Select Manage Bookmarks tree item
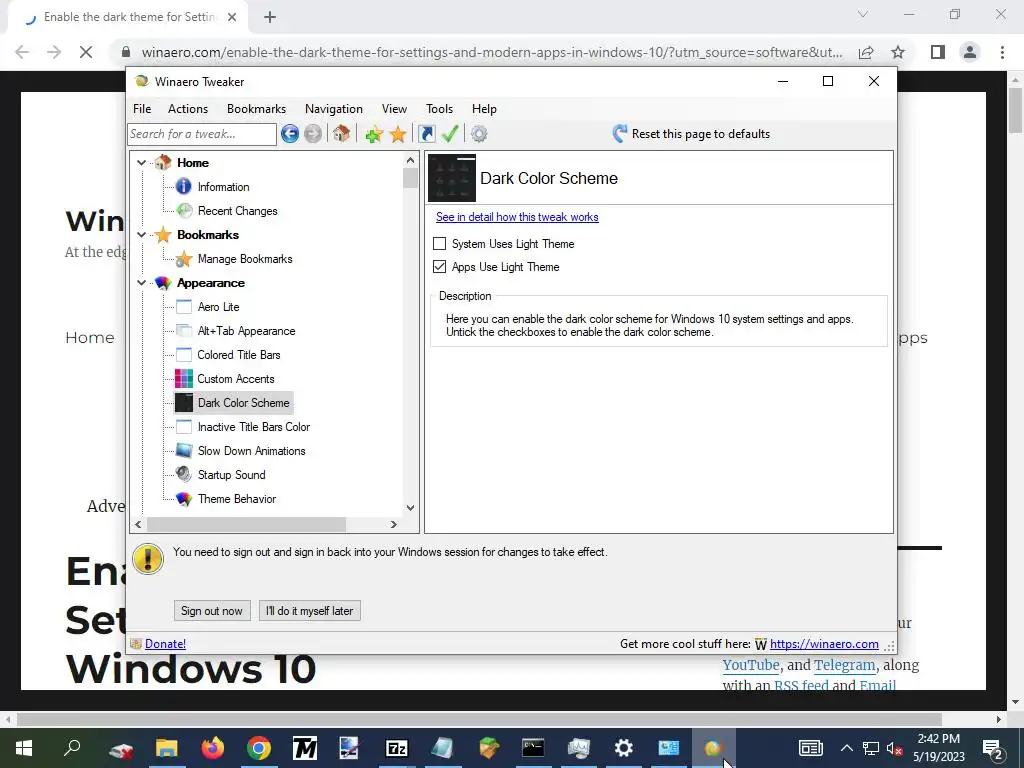This screenshot has width=1024, height=768. [x=245, y=259]
